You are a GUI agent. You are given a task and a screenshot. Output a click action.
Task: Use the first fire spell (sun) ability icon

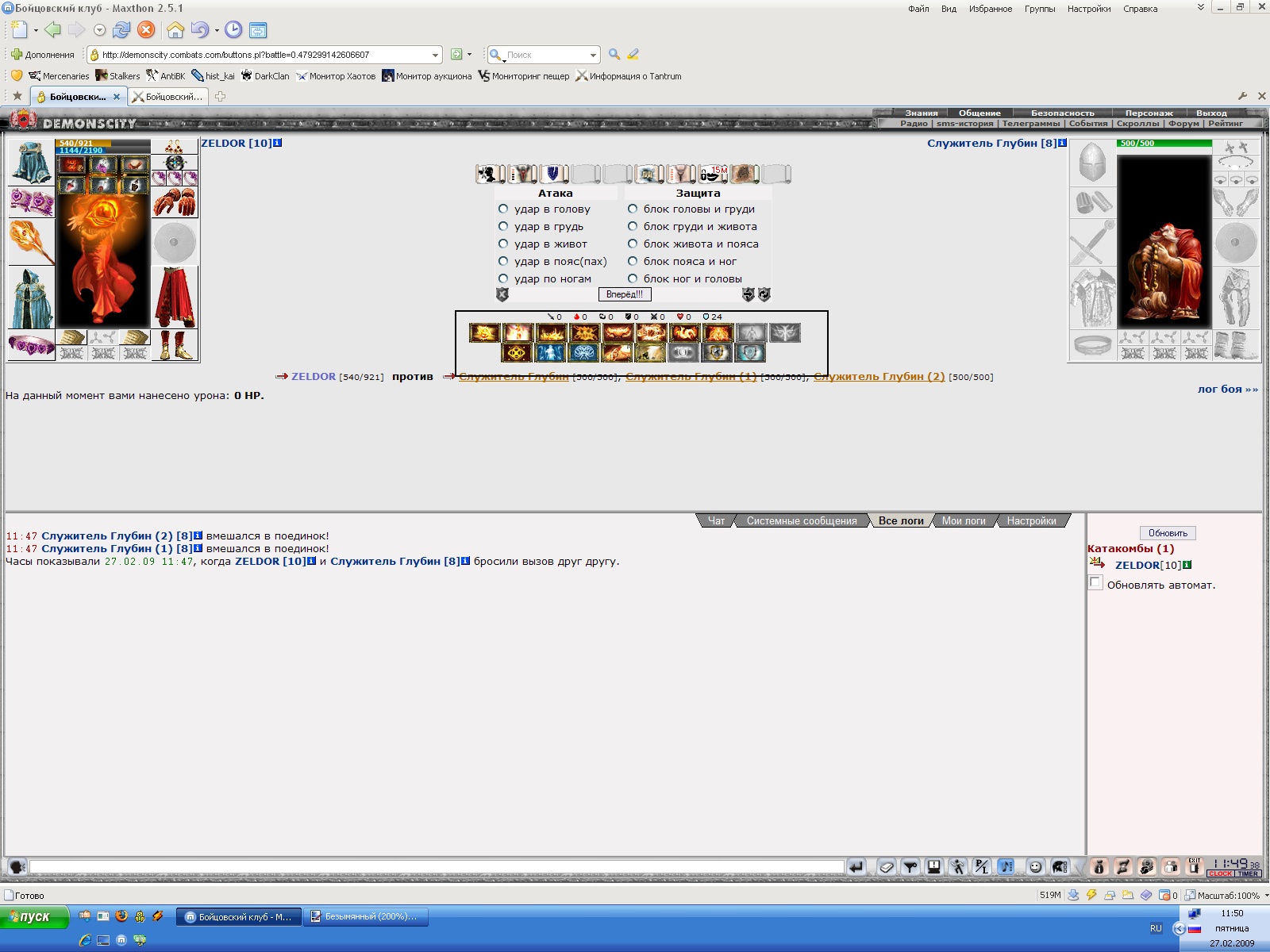pos(483,333)
